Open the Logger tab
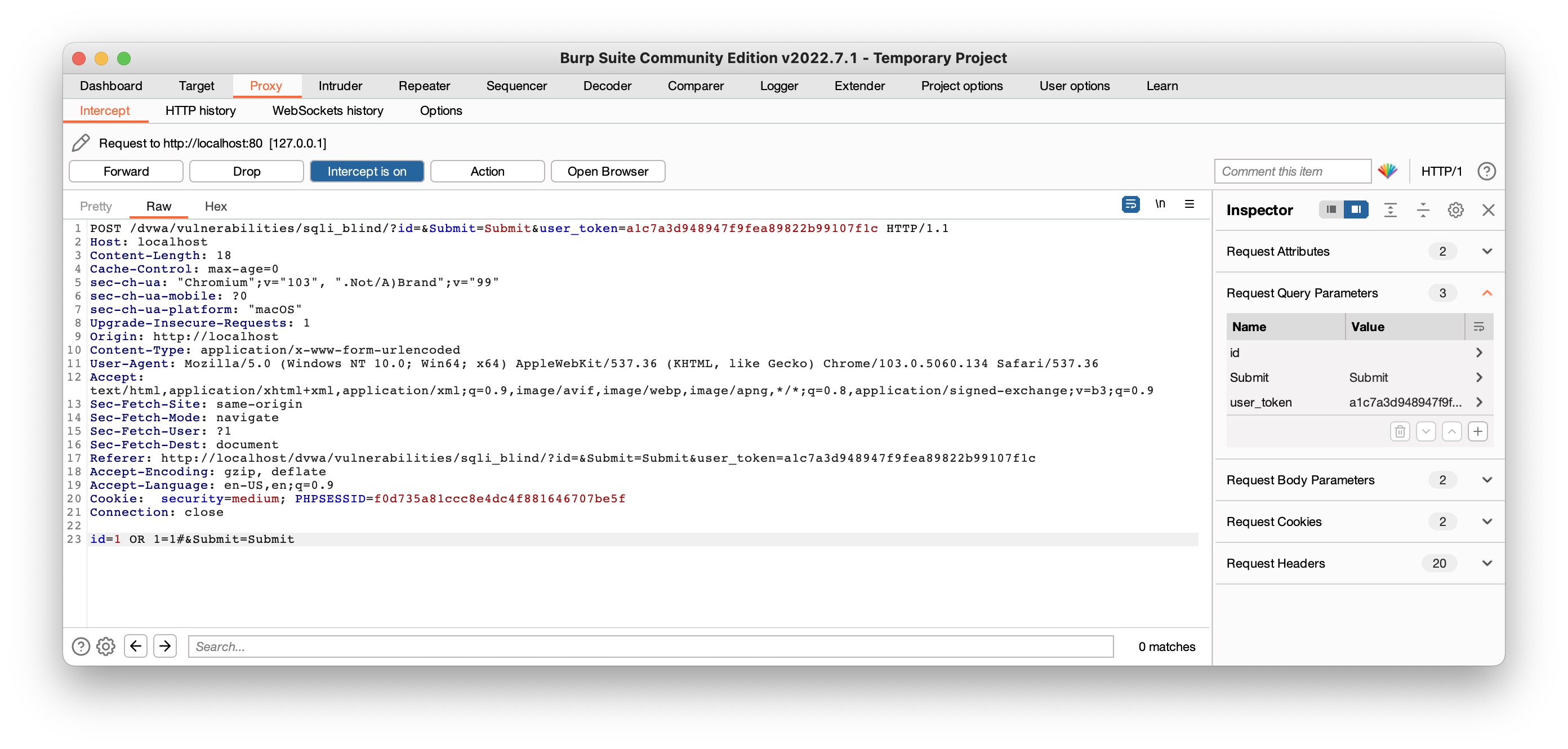 coord(778,86)
